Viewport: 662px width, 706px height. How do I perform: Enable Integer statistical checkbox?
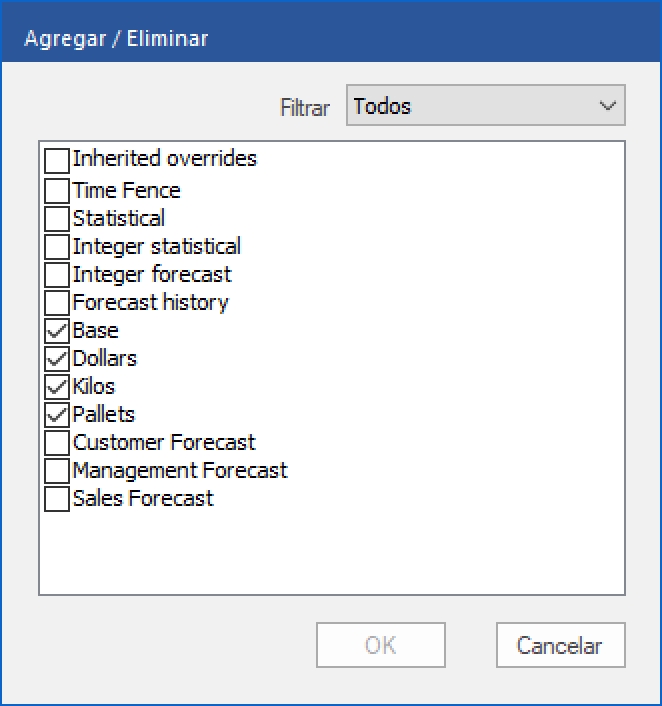pos(57,247)
